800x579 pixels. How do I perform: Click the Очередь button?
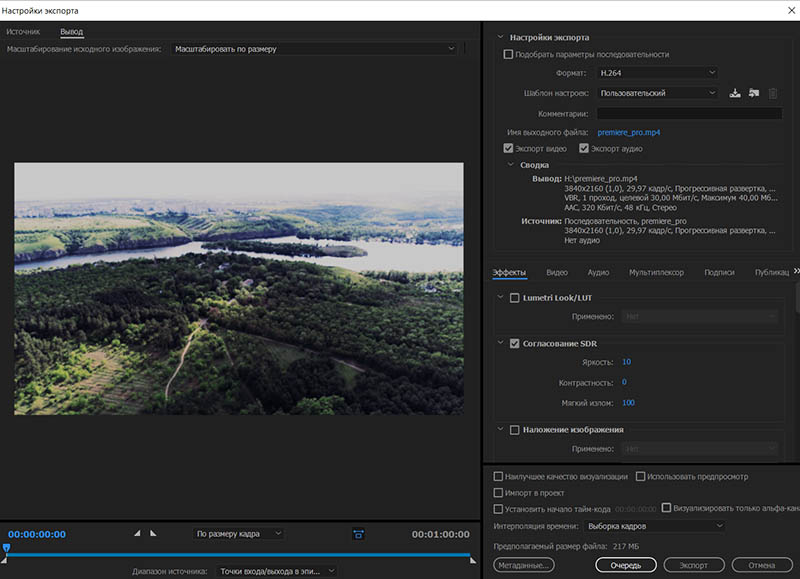[x=626, y=565]
